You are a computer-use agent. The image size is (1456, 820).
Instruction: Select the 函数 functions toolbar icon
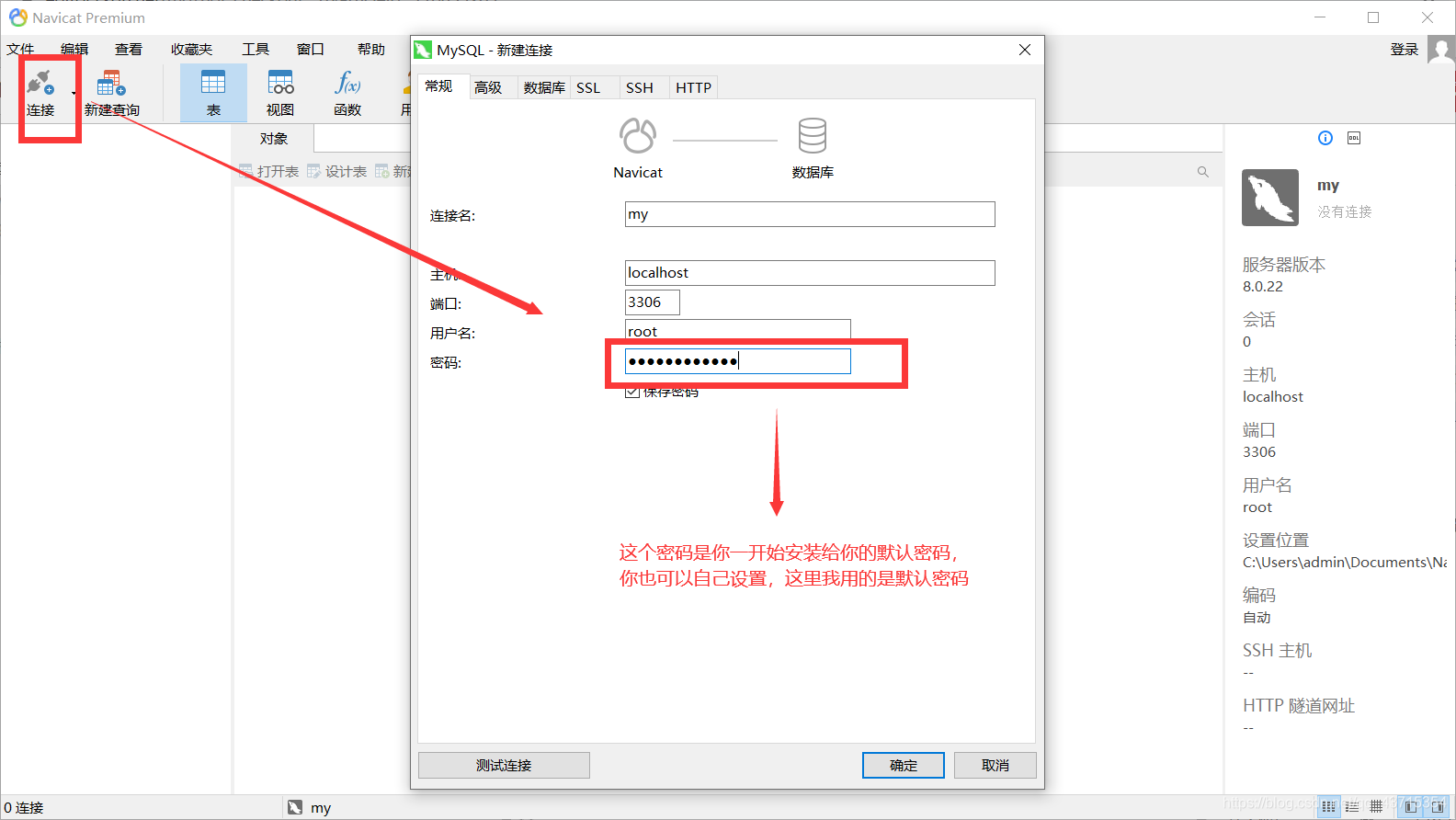(347, 93)
